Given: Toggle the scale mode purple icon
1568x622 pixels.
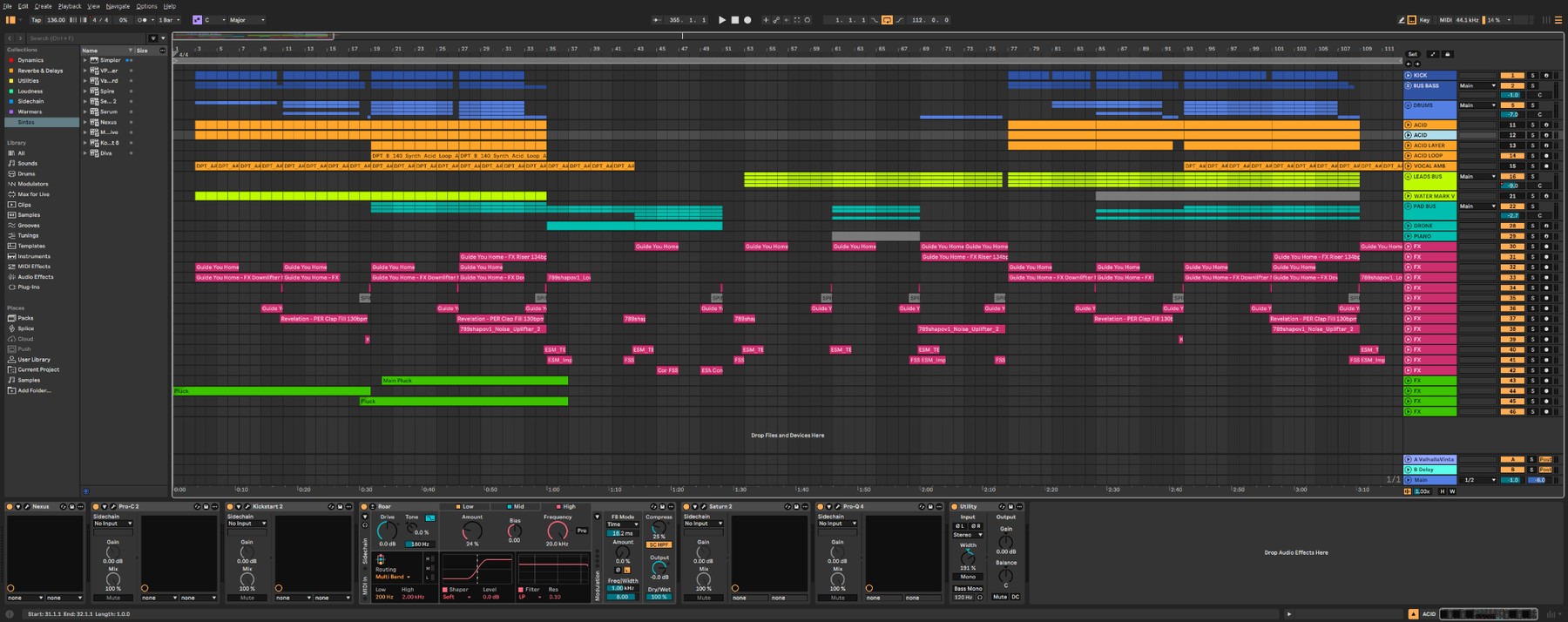Looking at the screenshot, I should pos(197,20).
